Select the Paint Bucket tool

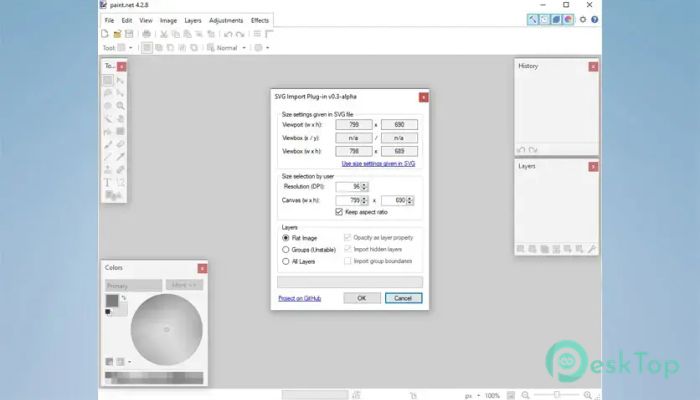coord(108,131)
